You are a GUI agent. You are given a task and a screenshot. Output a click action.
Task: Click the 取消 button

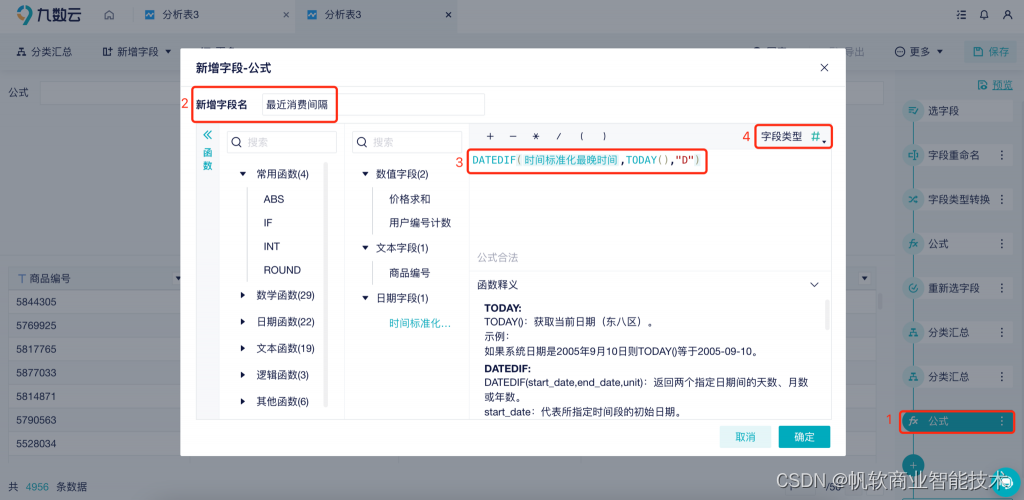tap(745, 437)
